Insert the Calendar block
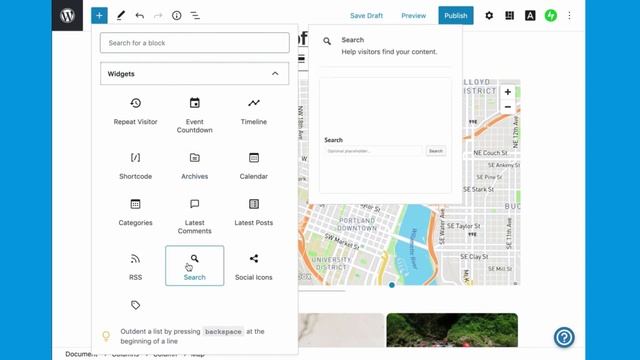Image resolution: width=640 pixels, height=360 pixels. 253,166
